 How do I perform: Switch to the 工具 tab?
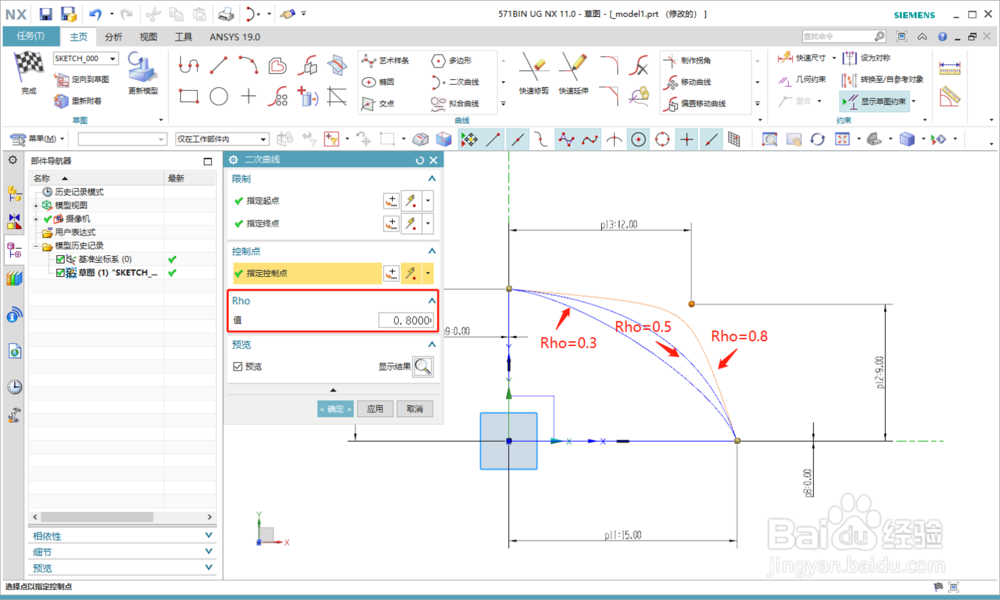click(184, 37)
